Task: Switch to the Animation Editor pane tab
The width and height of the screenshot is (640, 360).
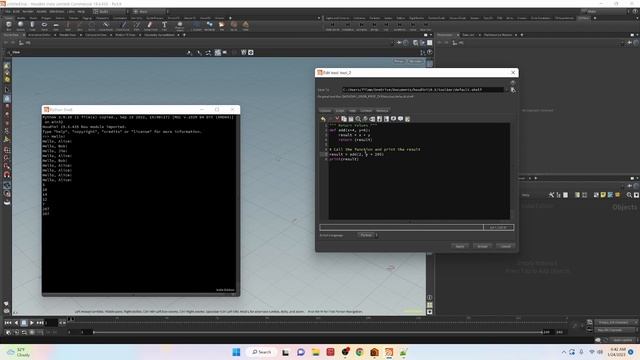Action: point(39,35)
